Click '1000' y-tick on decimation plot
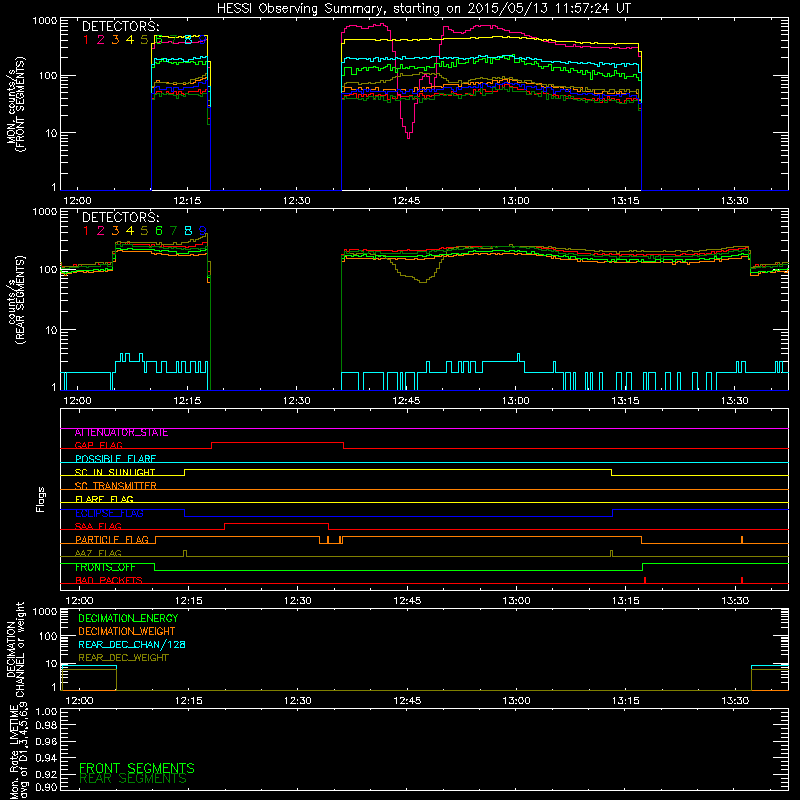The width and height of the screenshot is (800, 800). (44, 612)
